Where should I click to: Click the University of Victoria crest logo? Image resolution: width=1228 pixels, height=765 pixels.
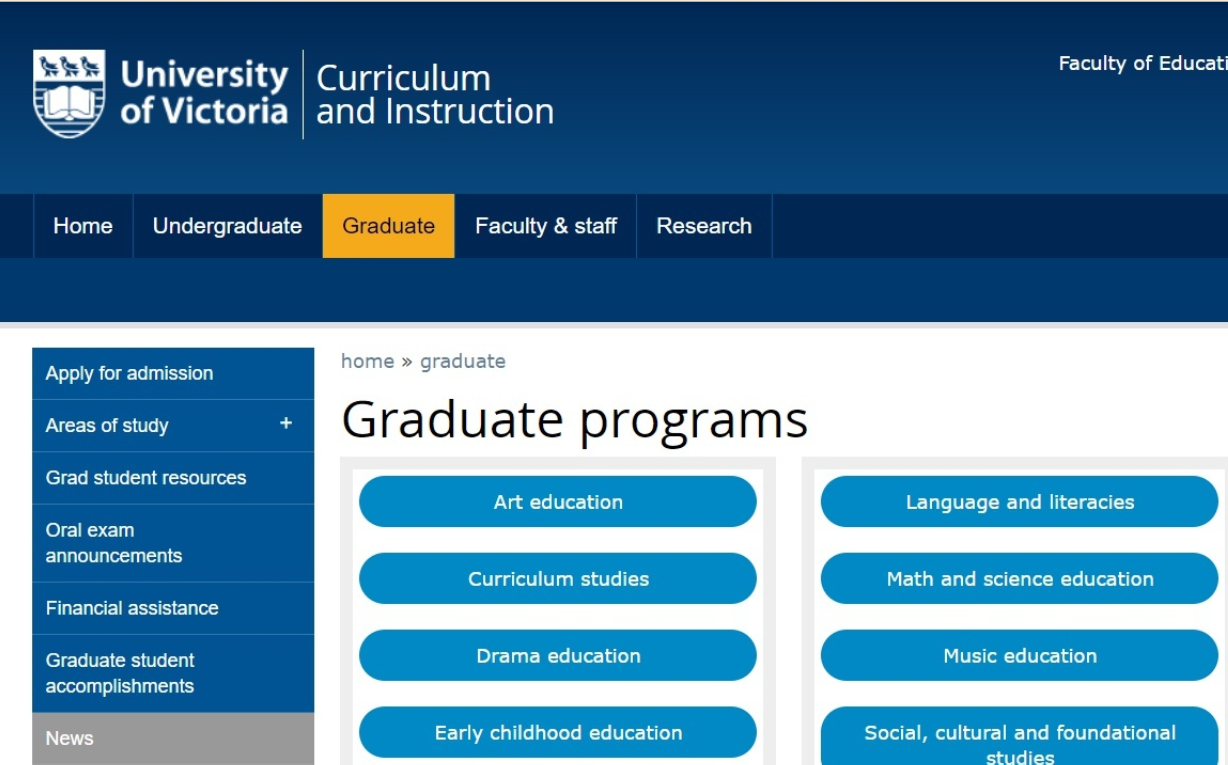point(69,94)
